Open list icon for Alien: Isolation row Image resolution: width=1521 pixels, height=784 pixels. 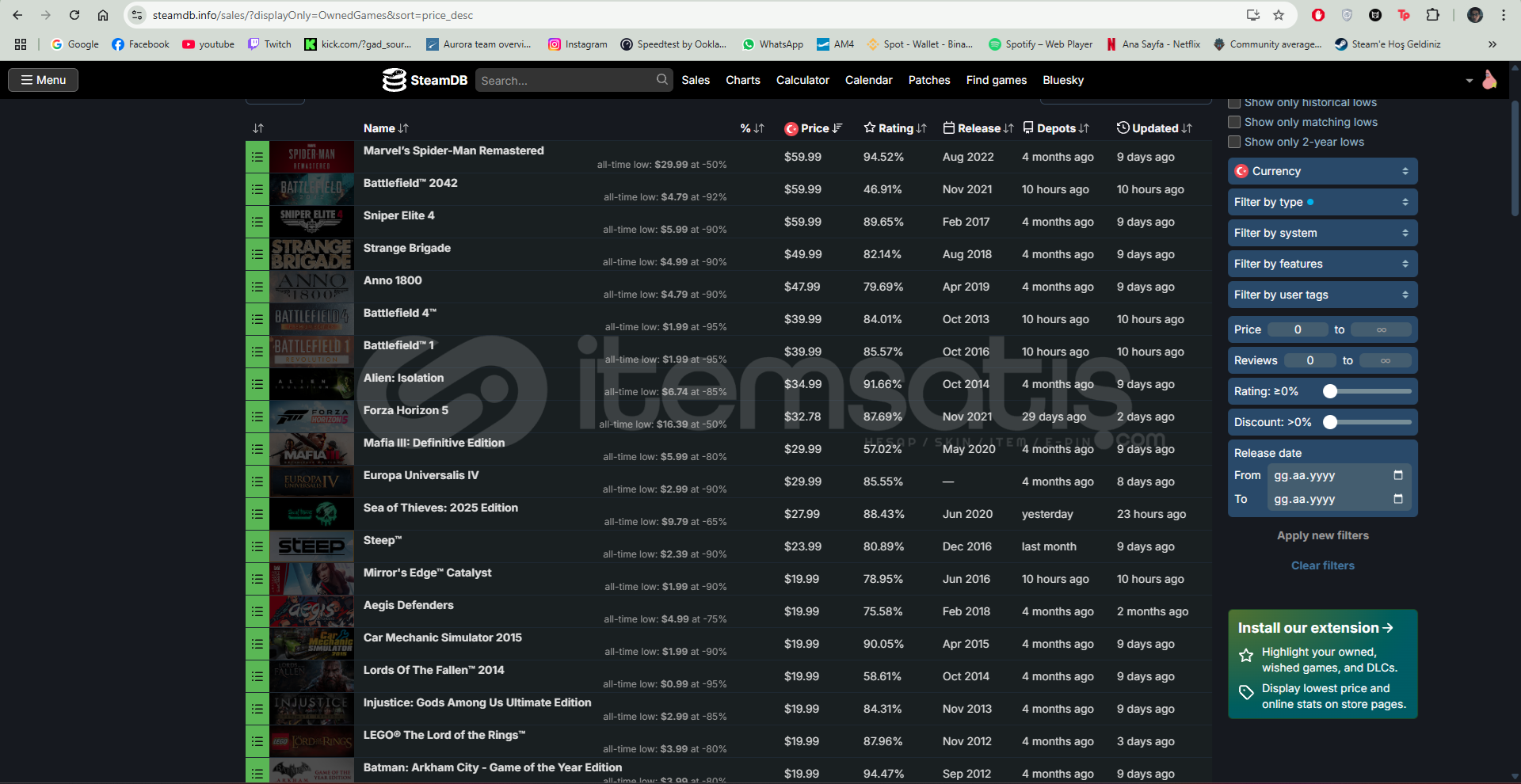tap(257, 384)
